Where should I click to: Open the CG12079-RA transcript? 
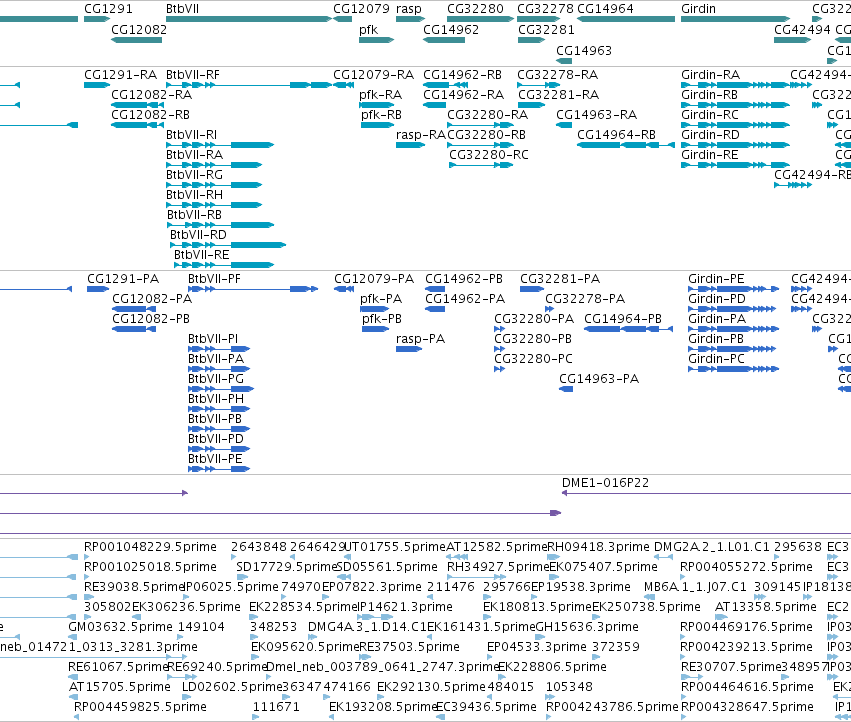(344, 85)
